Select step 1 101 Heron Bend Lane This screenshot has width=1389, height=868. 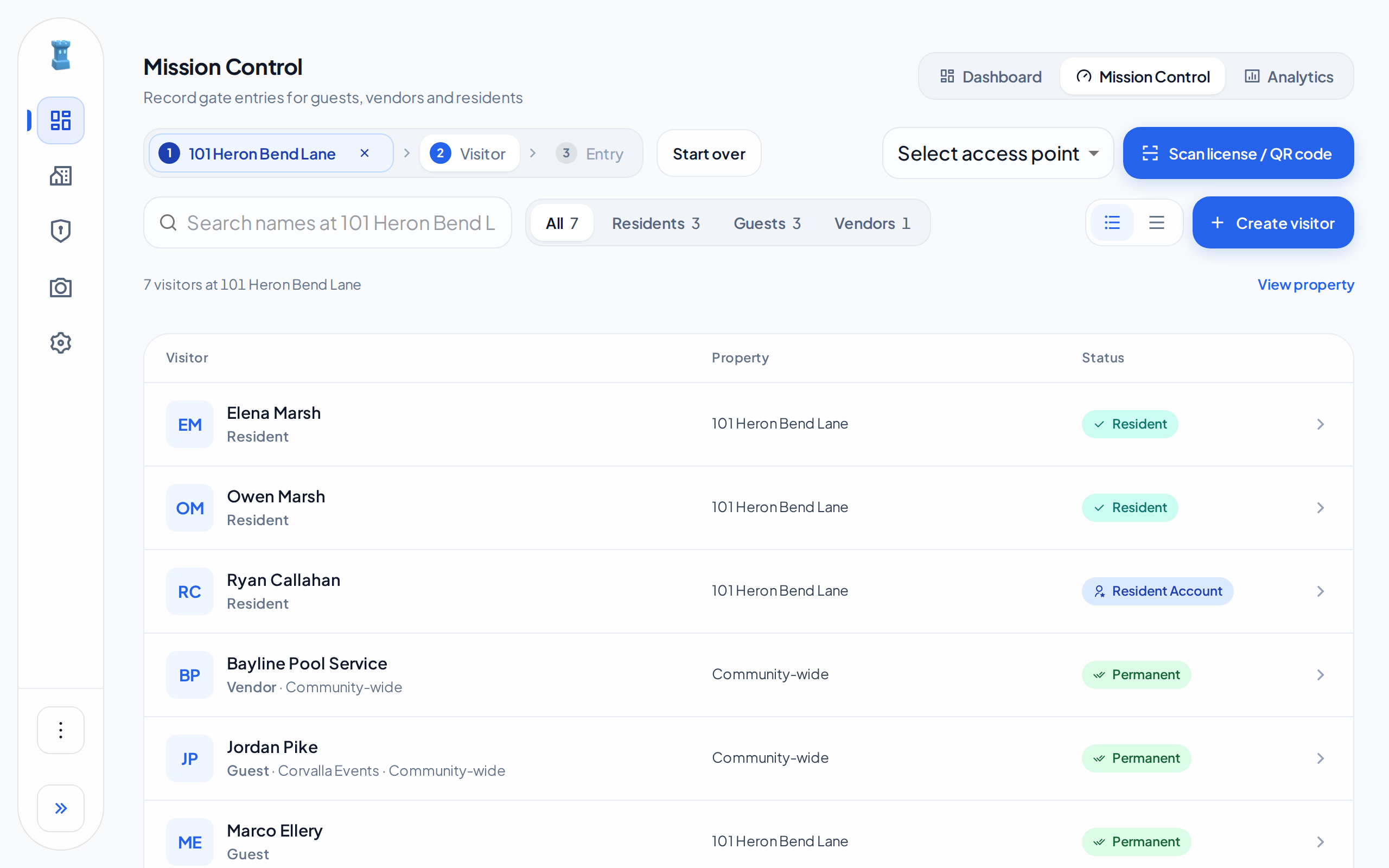tap(271, 154)
